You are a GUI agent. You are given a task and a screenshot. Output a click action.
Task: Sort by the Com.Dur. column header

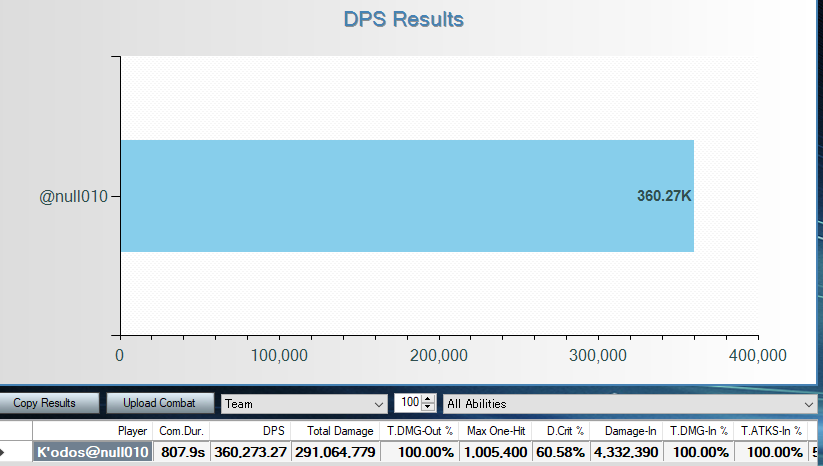click(181, 431)
